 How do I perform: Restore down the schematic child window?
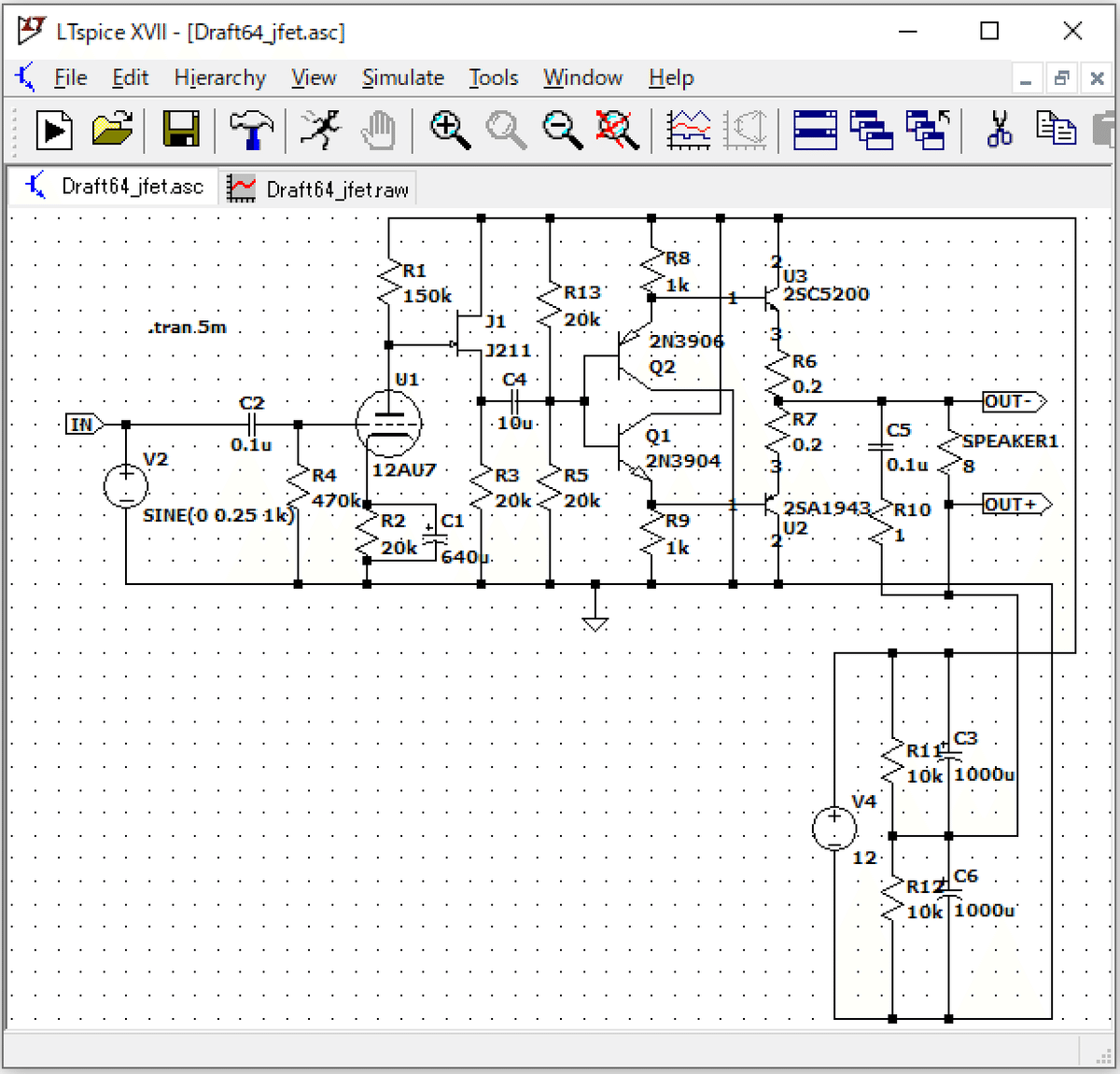pos(1061,78)
